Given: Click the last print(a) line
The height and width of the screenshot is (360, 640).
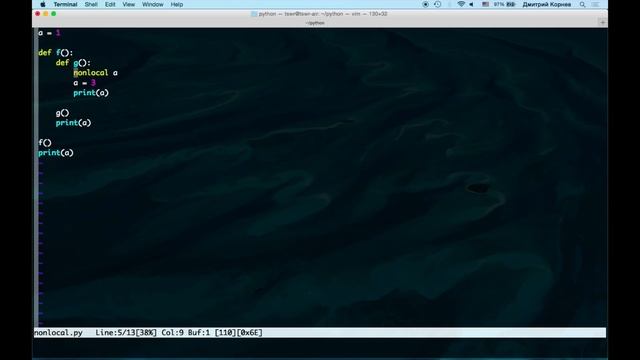Looking at the screenshot, I should [x=56, y=153].
